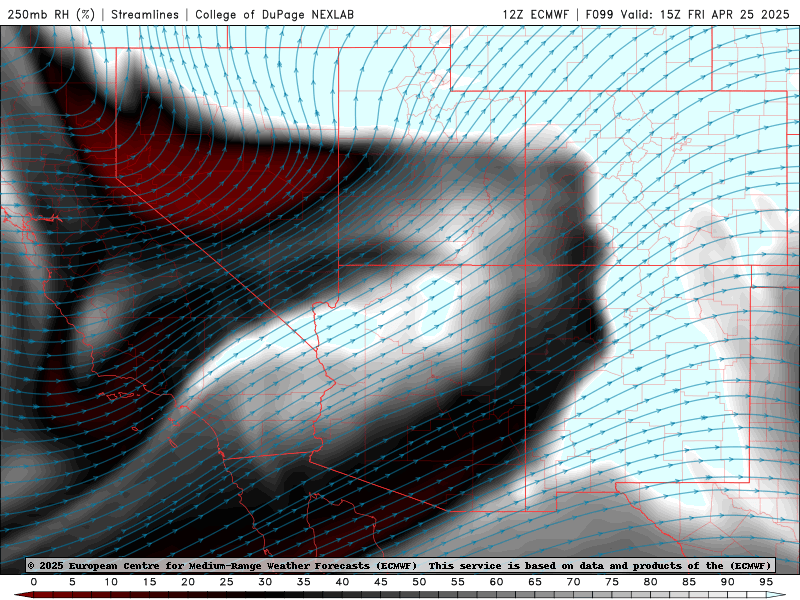This screenshot has height=600, width=800.
Task: Click the "95" color scale label
Action: (766, 582)
